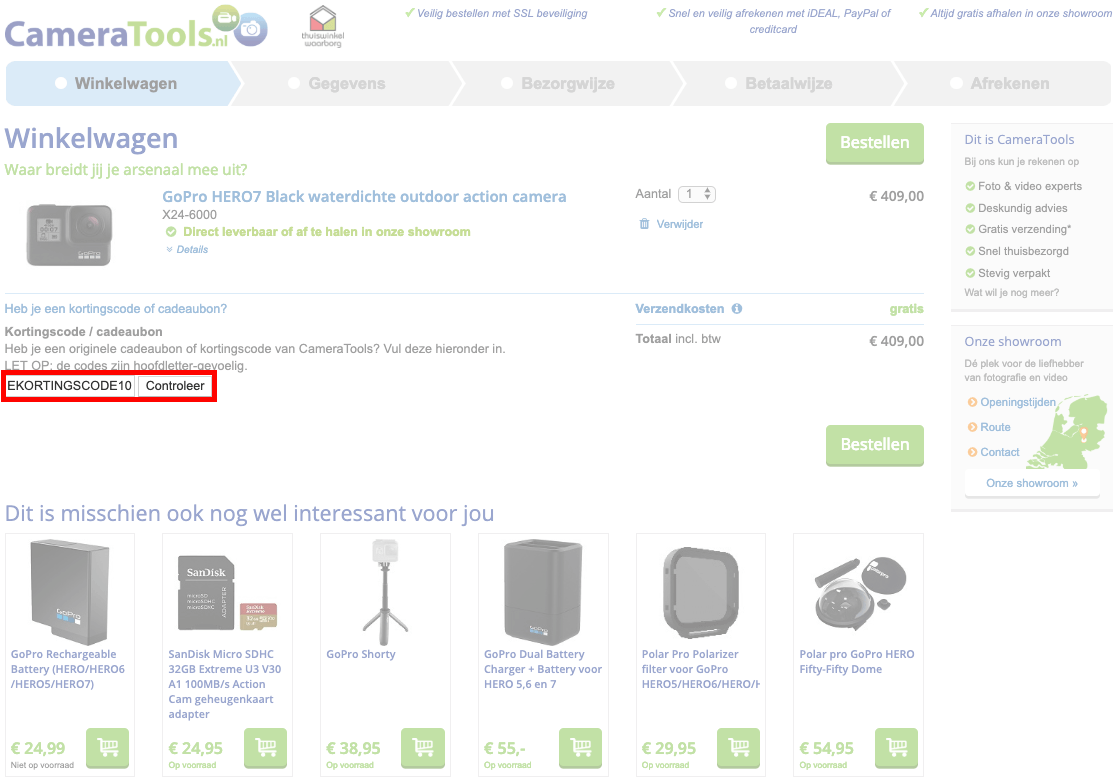The height and width of the screenshot is (783, 1118).
Task: Click 'Wat wil je nog meer?' text
Action: (1011, 292)
